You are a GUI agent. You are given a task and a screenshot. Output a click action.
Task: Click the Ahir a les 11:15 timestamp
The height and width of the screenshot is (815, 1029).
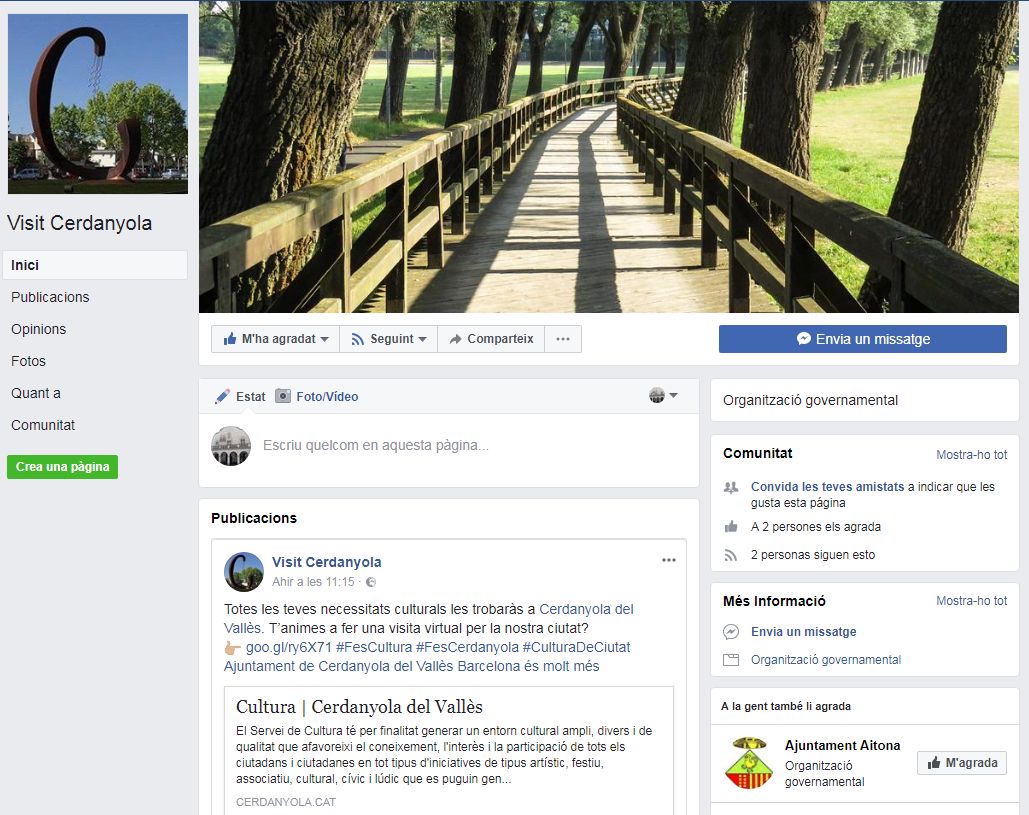[313, 582]
